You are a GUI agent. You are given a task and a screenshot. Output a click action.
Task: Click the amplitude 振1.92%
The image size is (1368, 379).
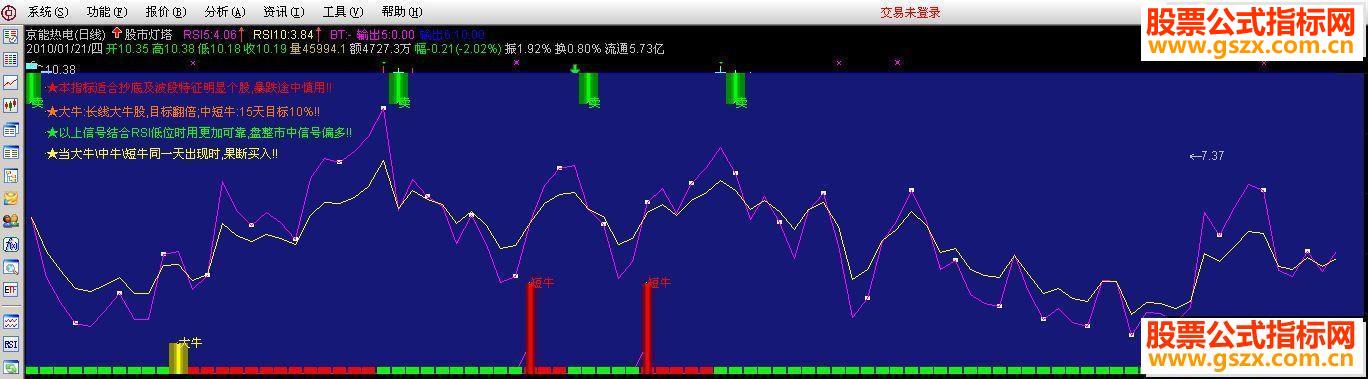click(529, 48)
